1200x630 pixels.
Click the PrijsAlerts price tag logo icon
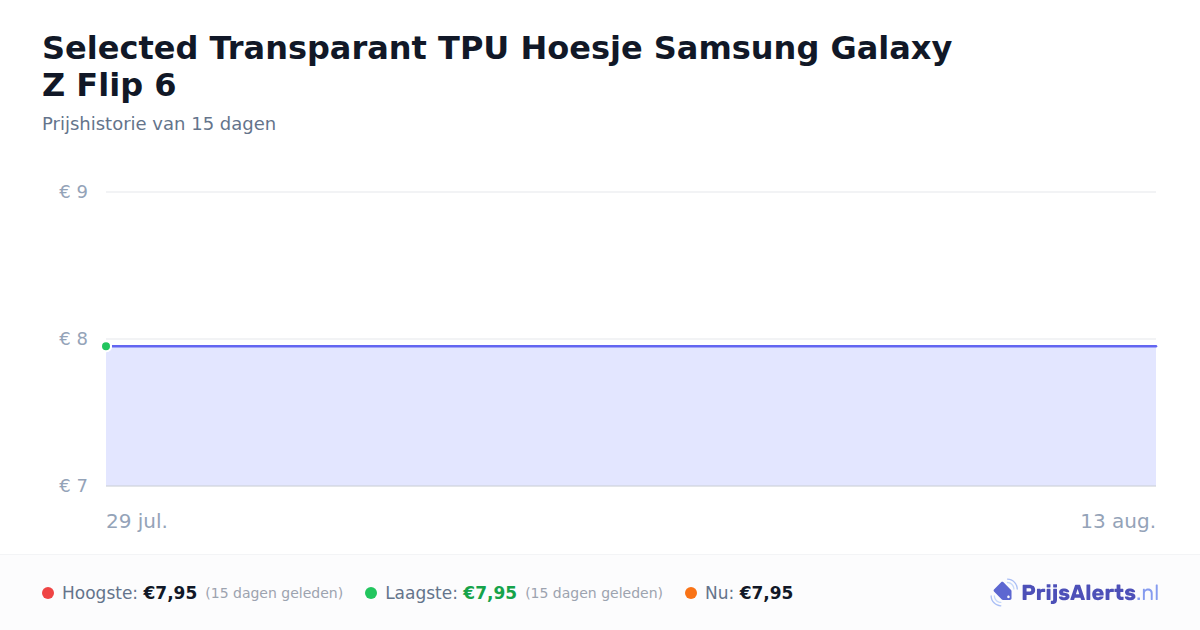(x=1003, y=593)
